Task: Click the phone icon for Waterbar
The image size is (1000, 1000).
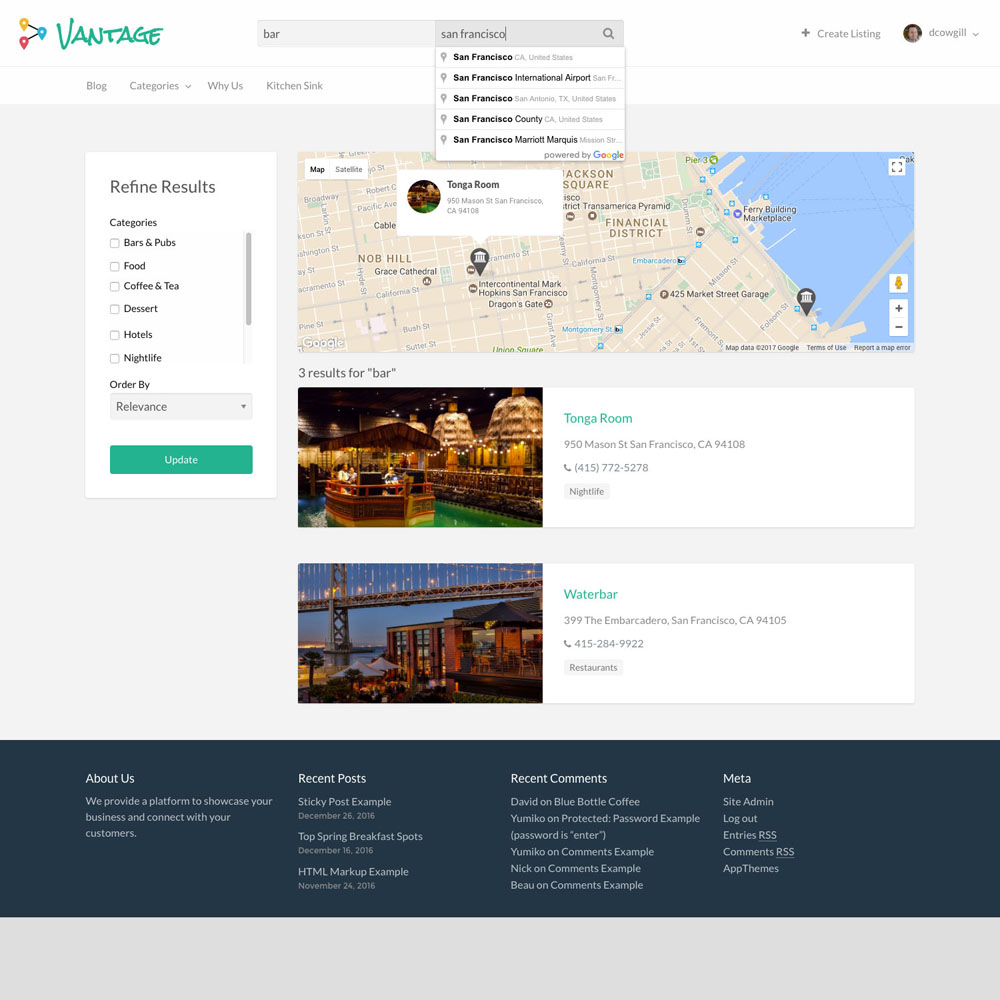Action: [x=567, y=643]
